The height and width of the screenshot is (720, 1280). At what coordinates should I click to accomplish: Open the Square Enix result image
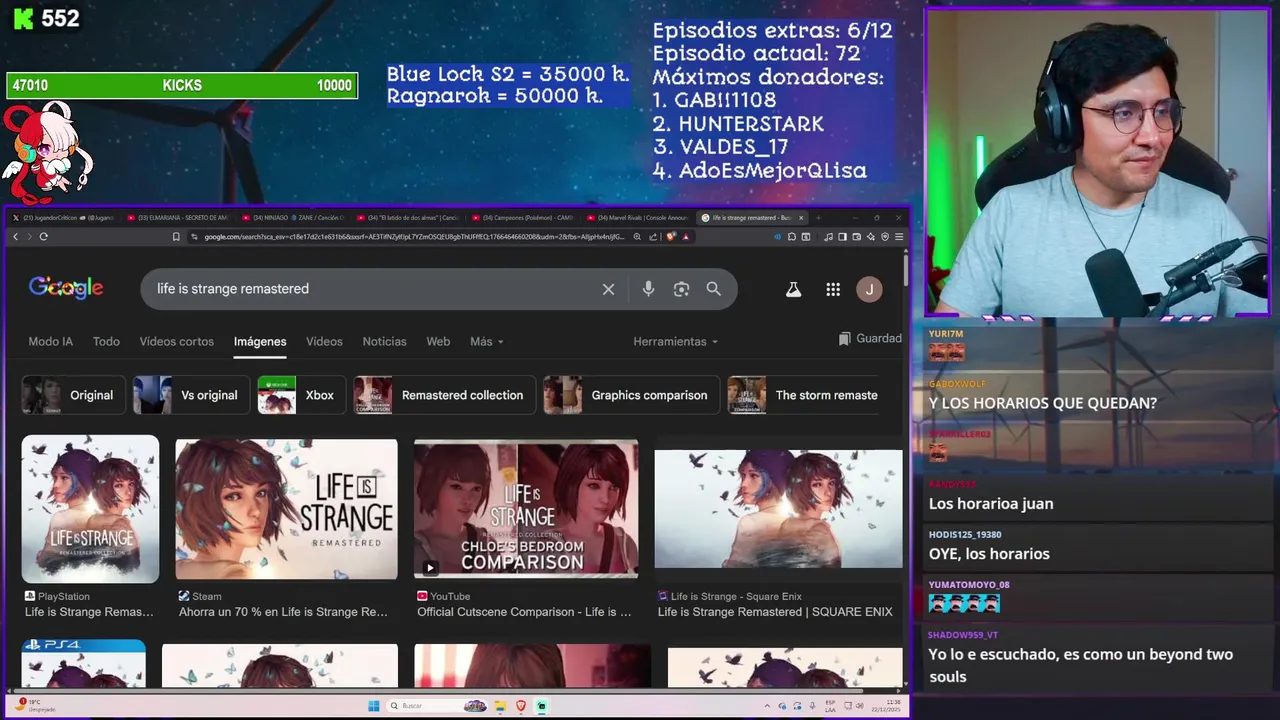[778, 509]
